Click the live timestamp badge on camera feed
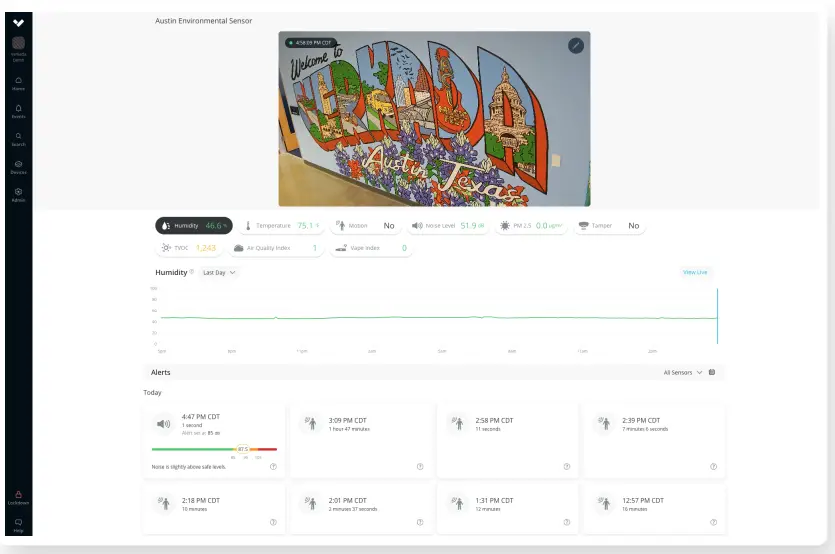835x554 pixels. [x=310, y=43]
